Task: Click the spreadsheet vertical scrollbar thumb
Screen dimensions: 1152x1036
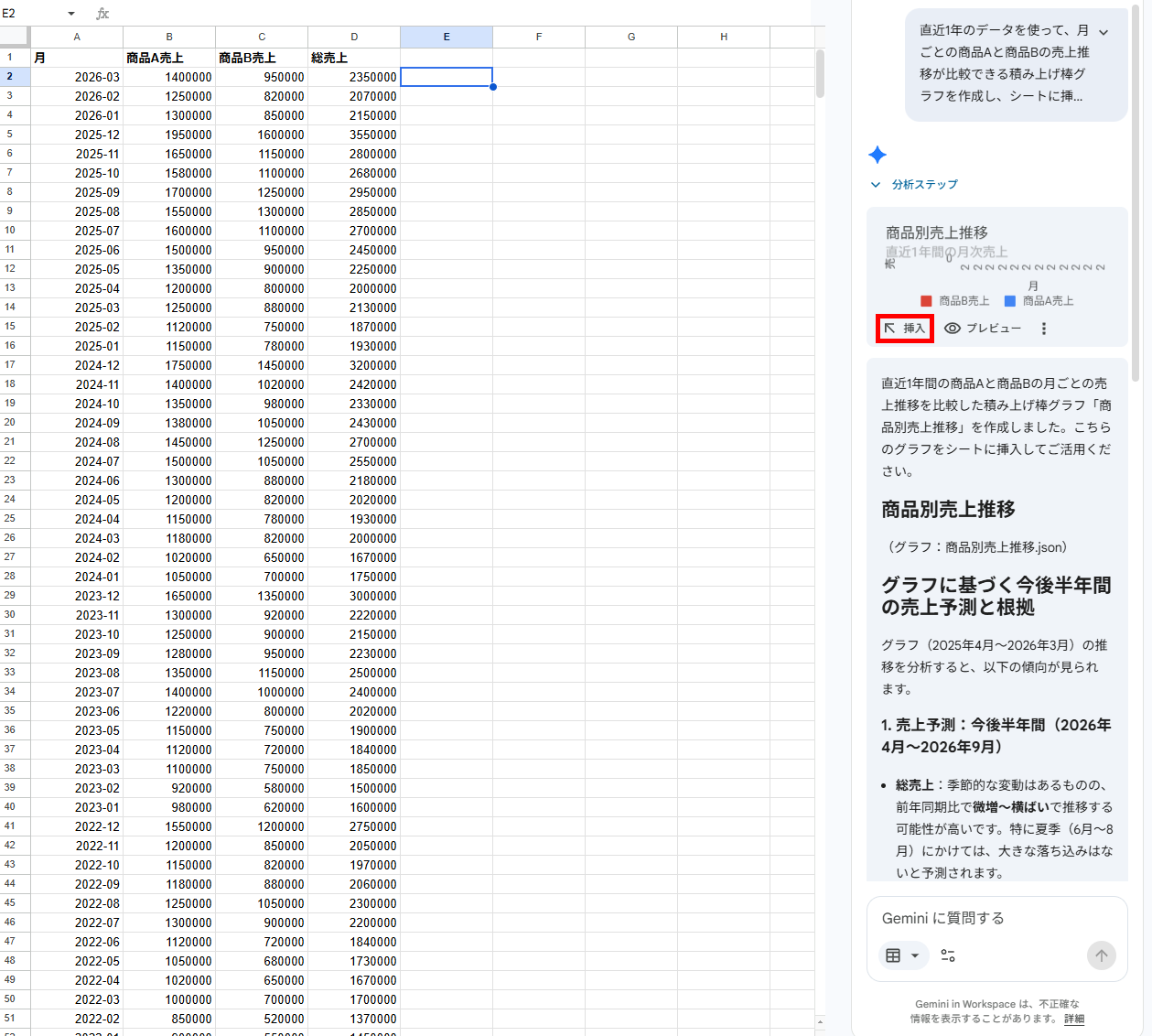Action: point(820,73)
